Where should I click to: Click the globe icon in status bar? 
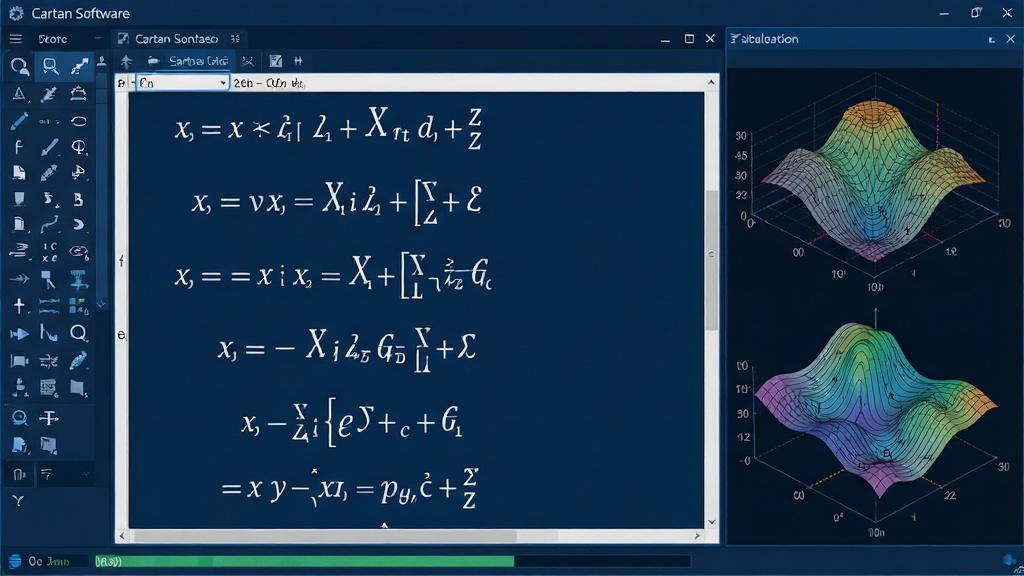pyautogui.click(x=14, y=561)
